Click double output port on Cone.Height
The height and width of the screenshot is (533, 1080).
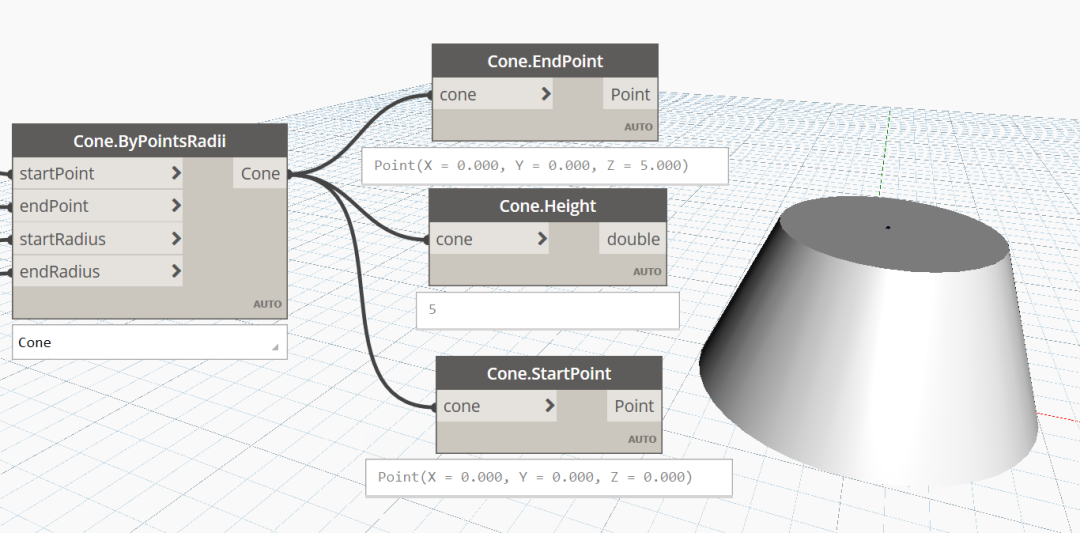coord(632,239)
